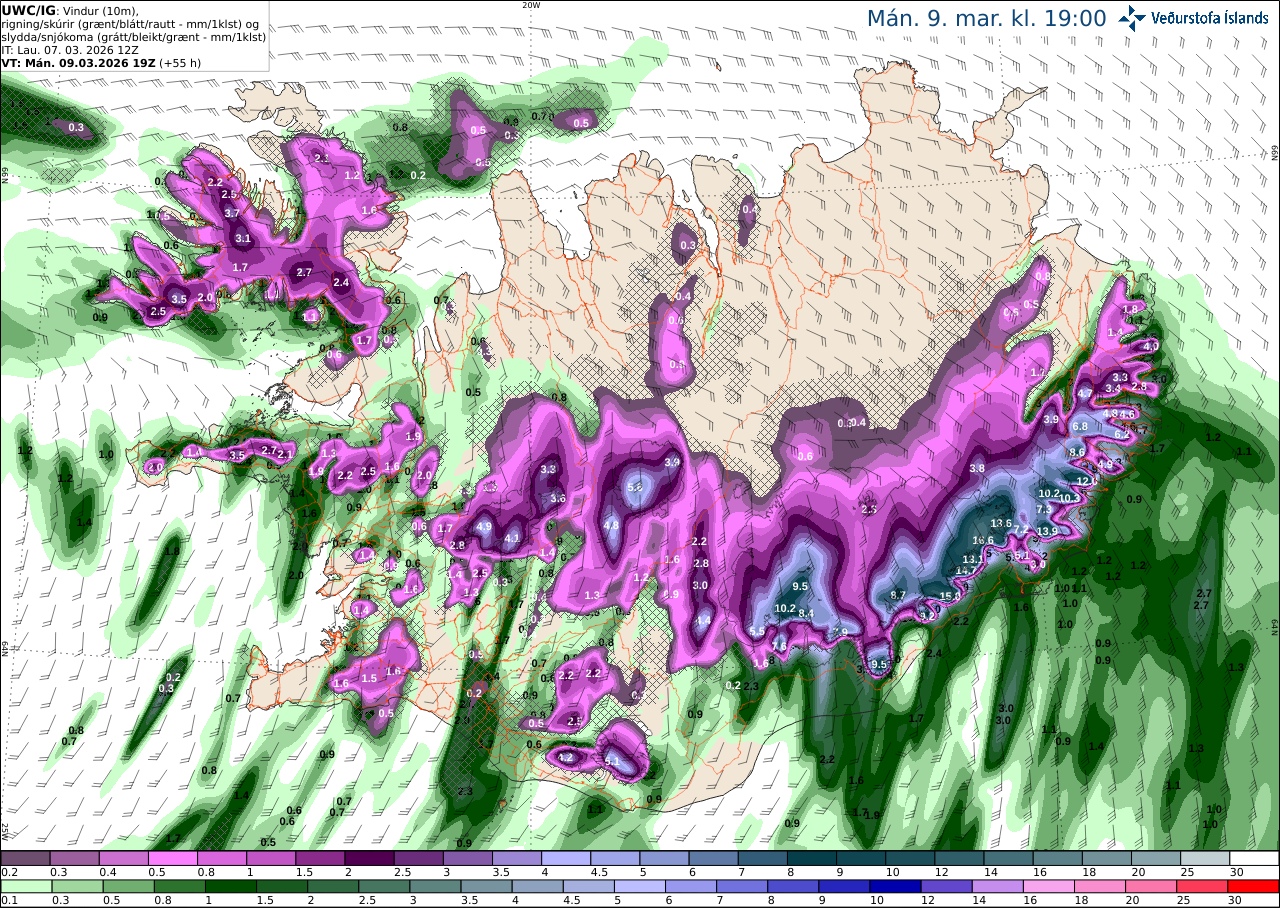Click the bright magenta 0.5 swatch in the snow scale
The height and width of the screenshot is (908, 1280).
coord(172,858)
